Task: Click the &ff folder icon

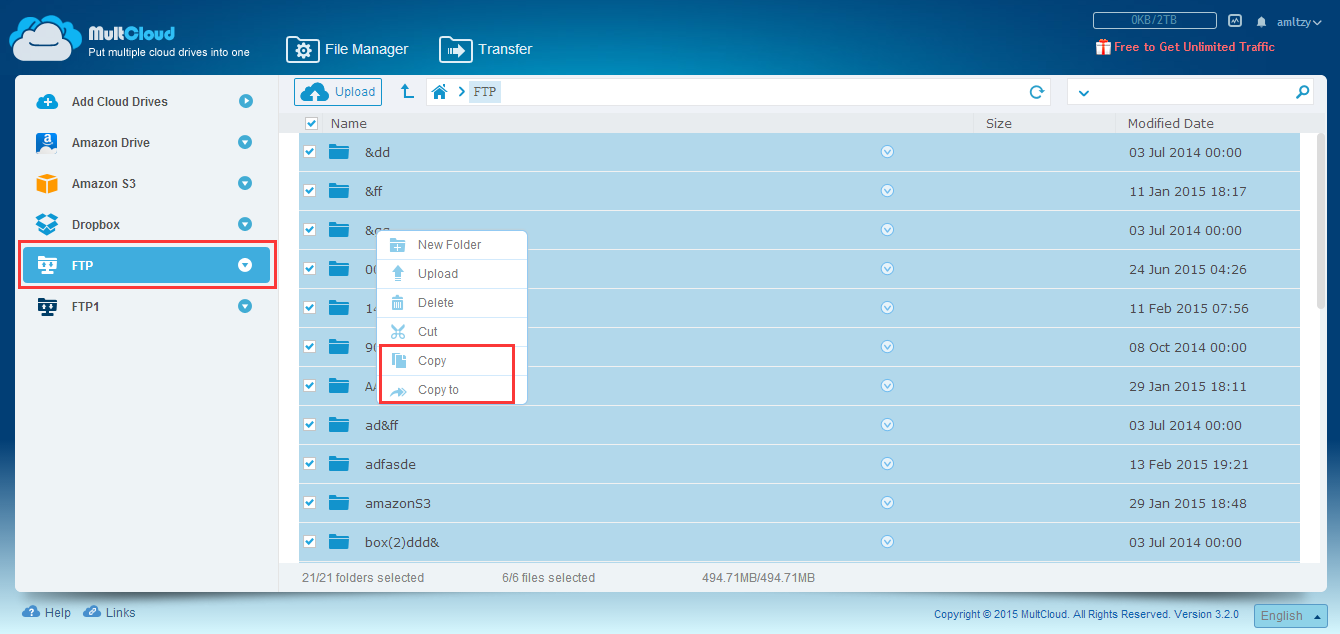Action: coord(339,191)
